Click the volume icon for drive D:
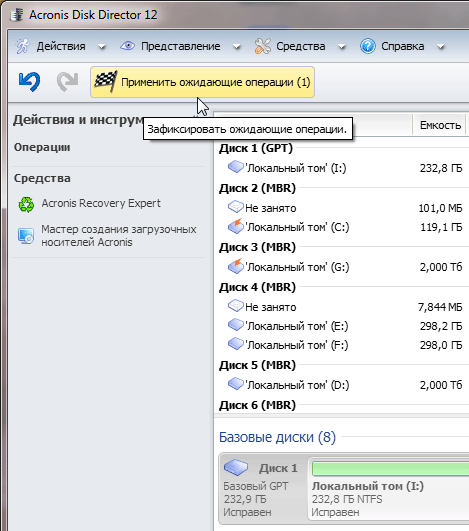The image size is (469, 531). coord(236,384)
